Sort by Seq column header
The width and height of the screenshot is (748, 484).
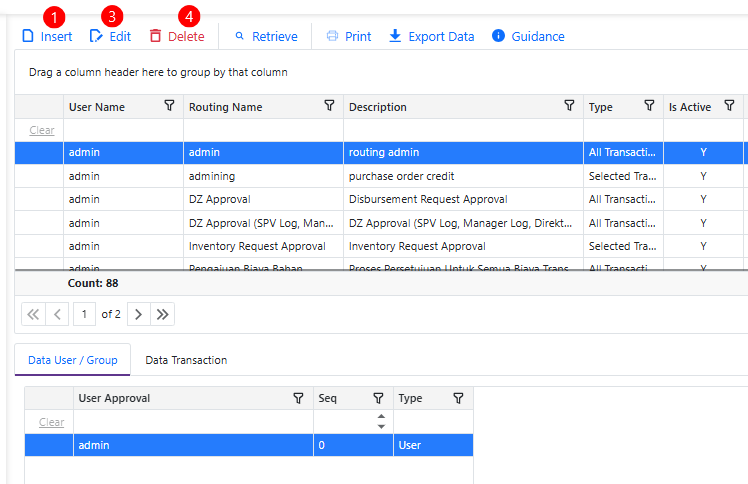328,398
